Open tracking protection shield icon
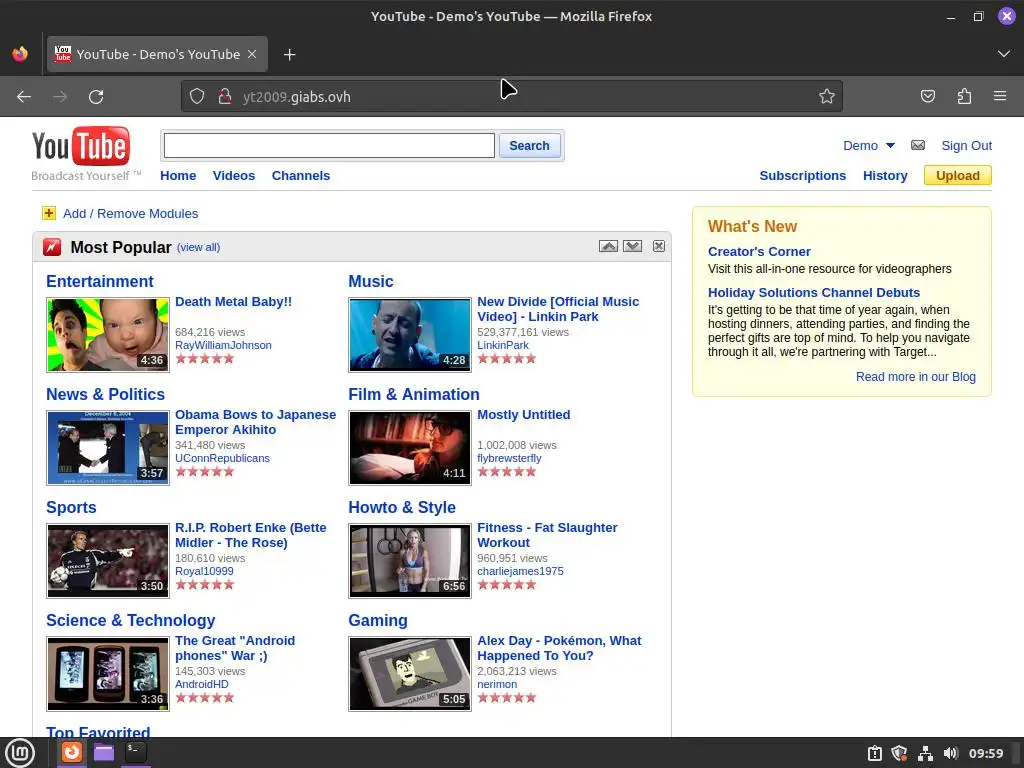 coord(197,97)
